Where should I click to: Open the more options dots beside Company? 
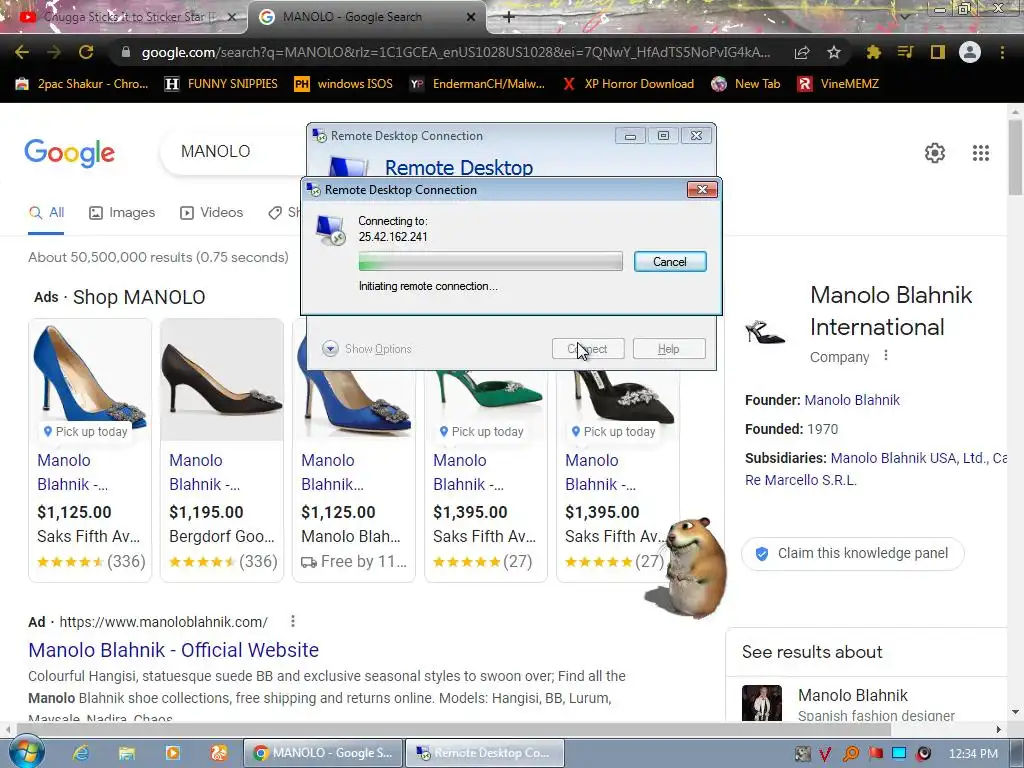click(886, 355)
